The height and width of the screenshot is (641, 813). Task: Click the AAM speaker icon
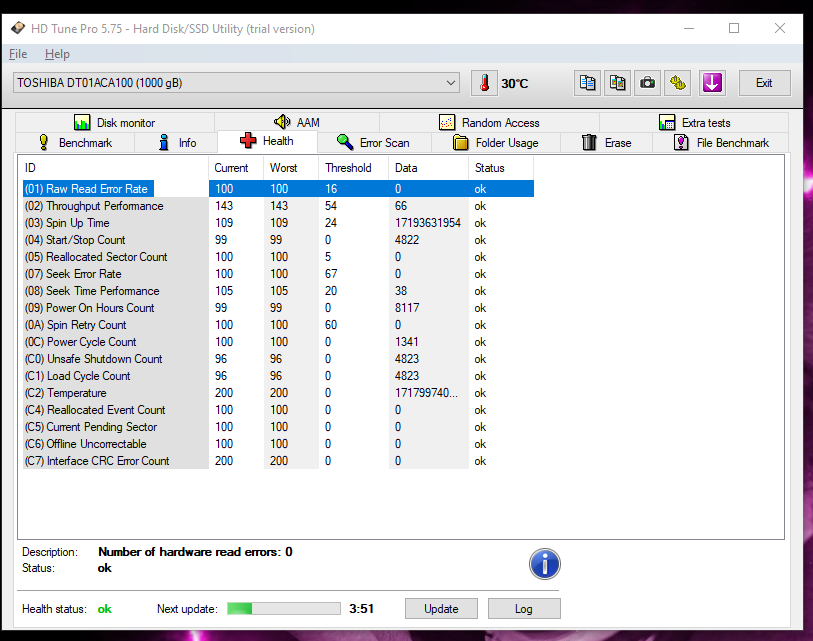coord(282,122)
